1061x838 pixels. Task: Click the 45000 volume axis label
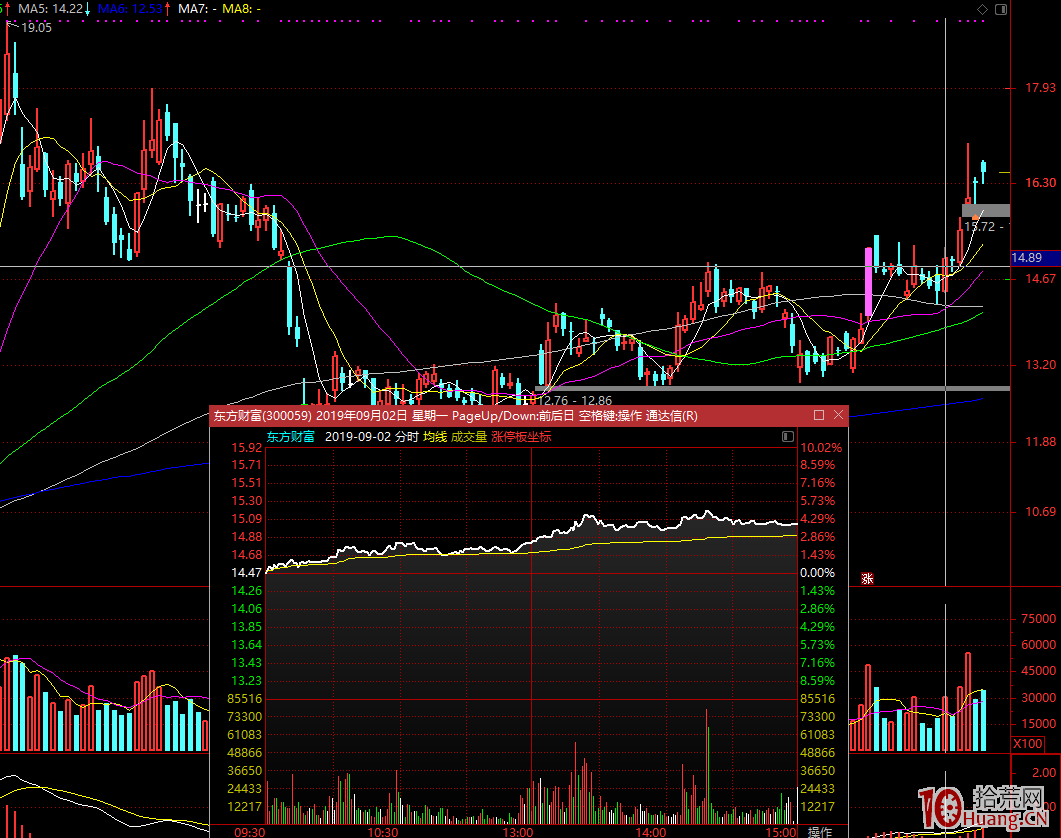pos(1038,671)
